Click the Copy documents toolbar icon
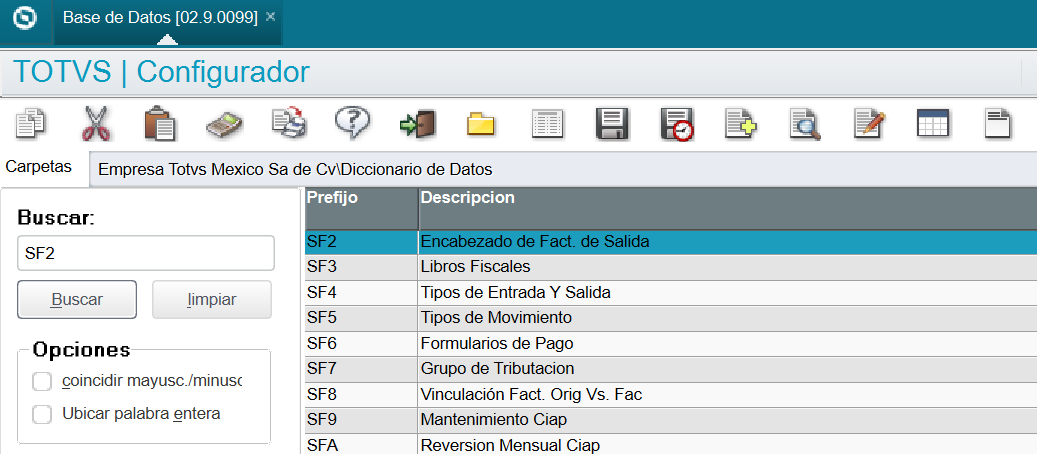Viewport: 1037px width, 454px height. [x=30, y=123]
